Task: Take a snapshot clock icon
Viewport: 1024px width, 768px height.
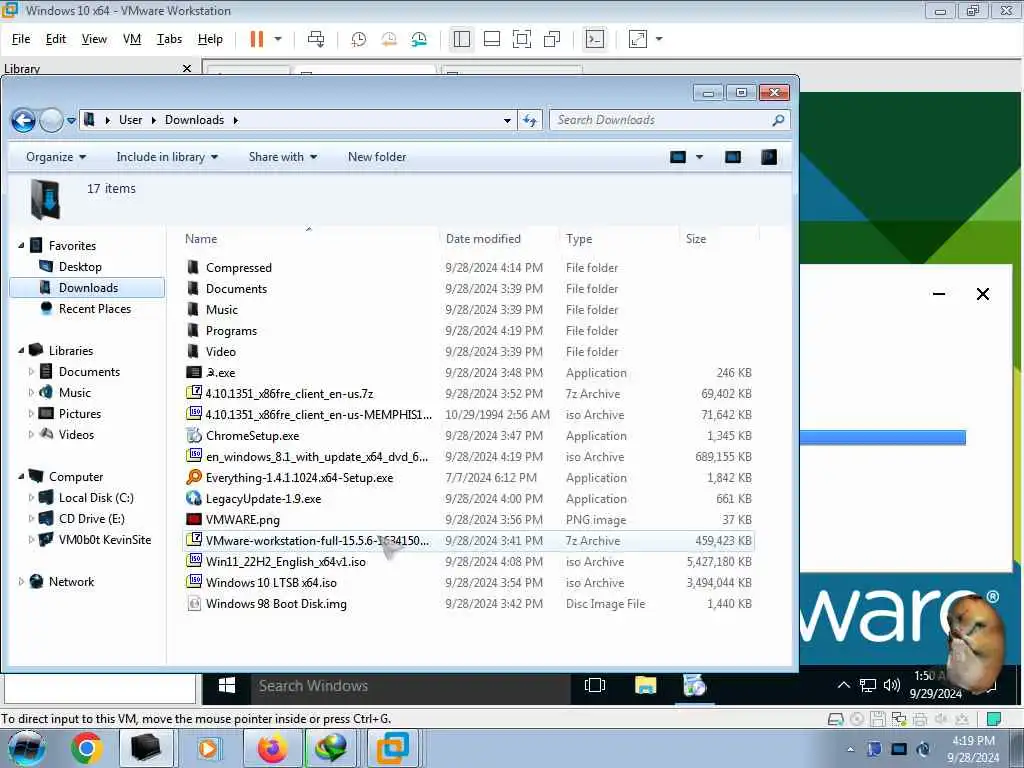Action: 359,40
